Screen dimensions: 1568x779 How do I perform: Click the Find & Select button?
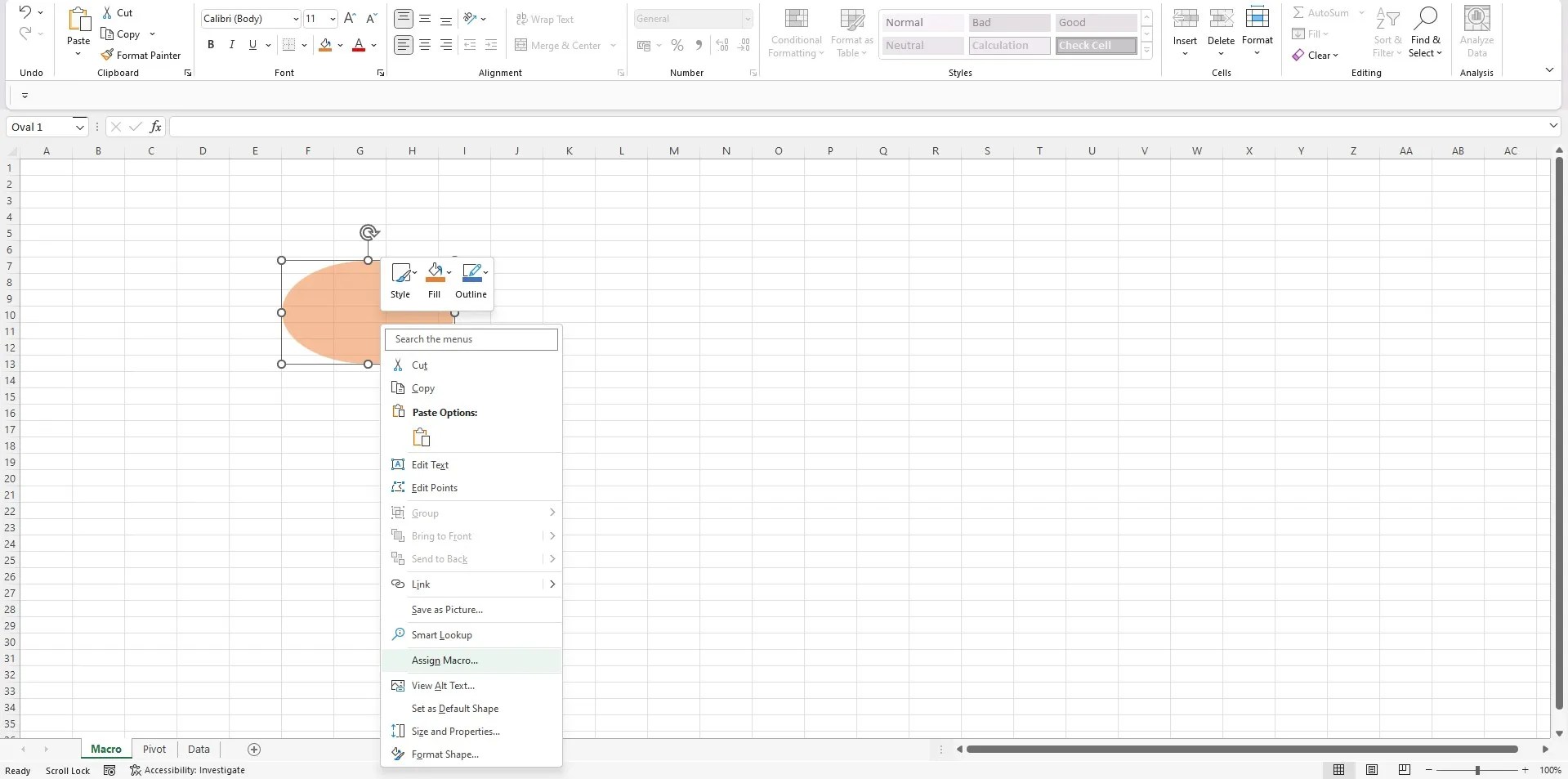pyautogui.click(x=1426, y=33)
